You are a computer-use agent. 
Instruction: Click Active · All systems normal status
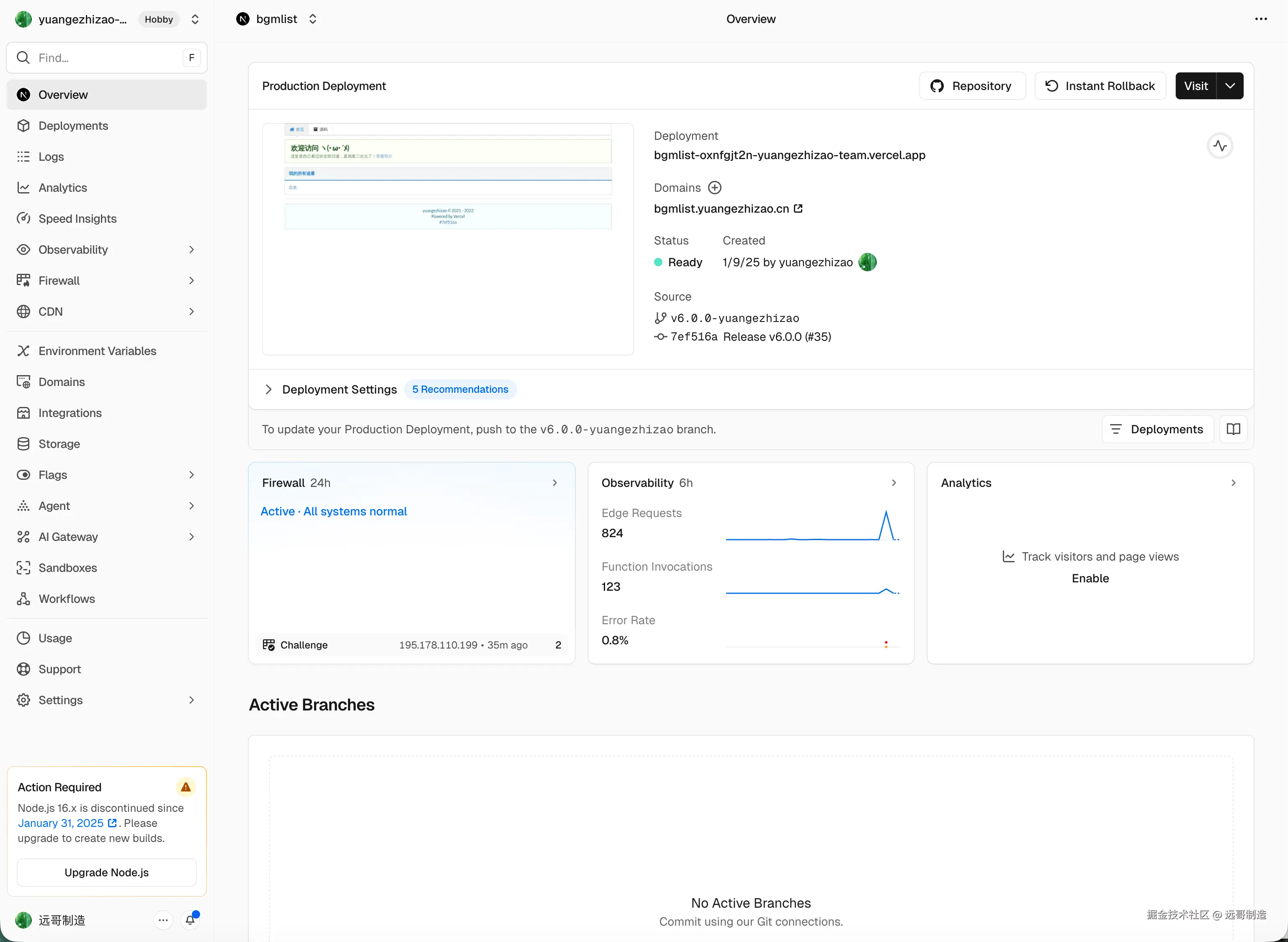(x=334, y=512)
